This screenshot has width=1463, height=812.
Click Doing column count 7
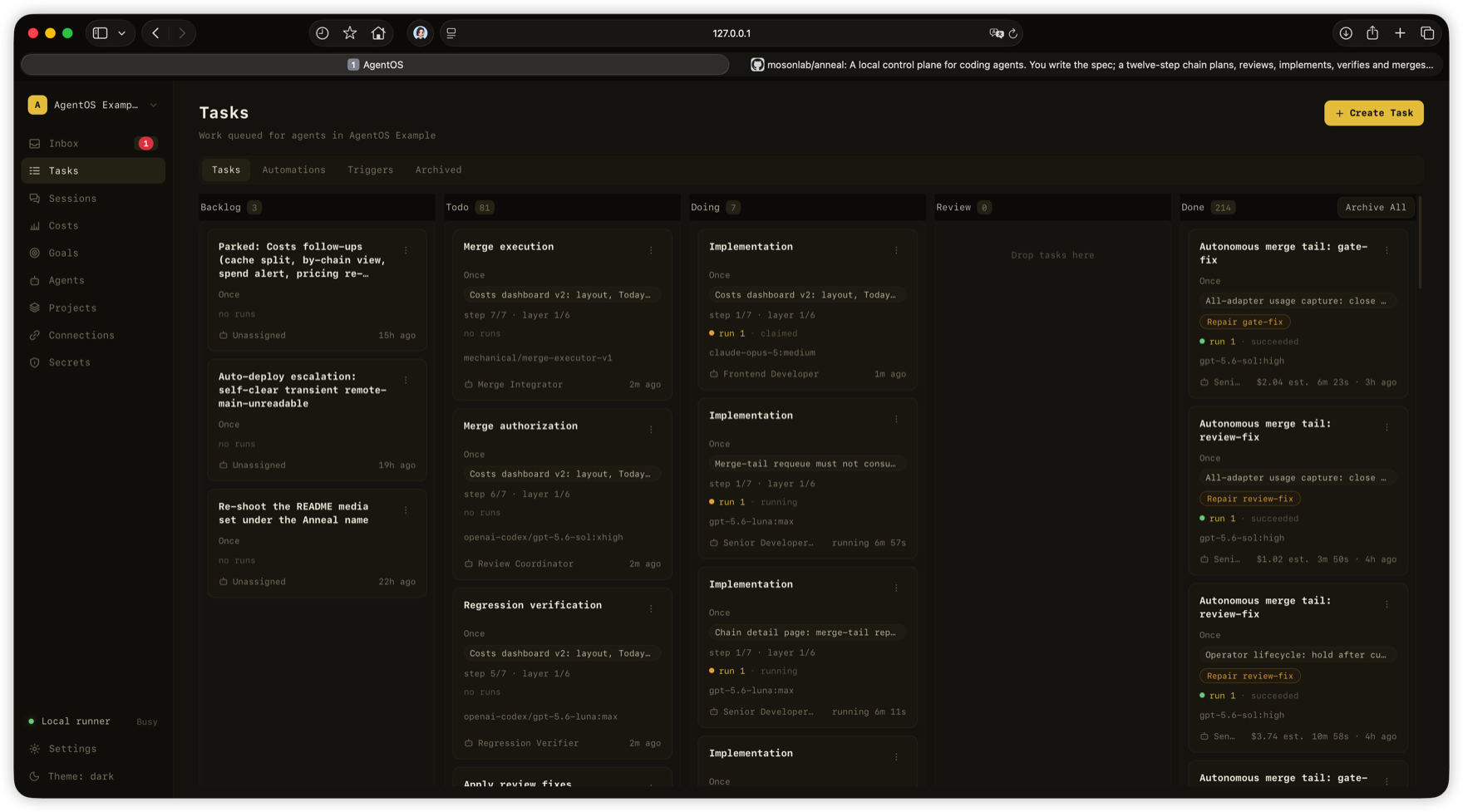pos(732,208)
